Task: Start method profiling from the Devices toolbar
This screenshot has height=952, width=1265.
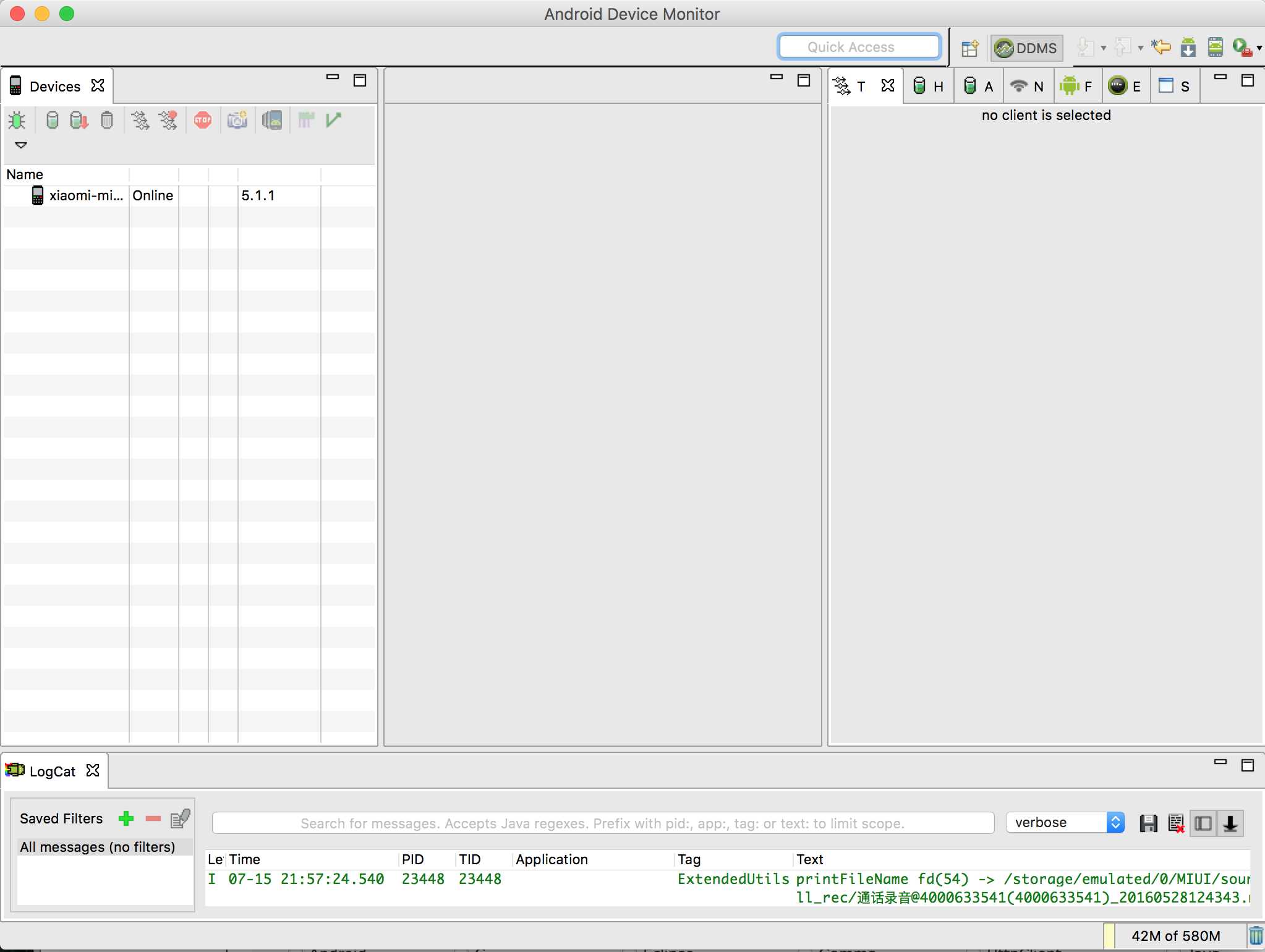Action: 168,120
